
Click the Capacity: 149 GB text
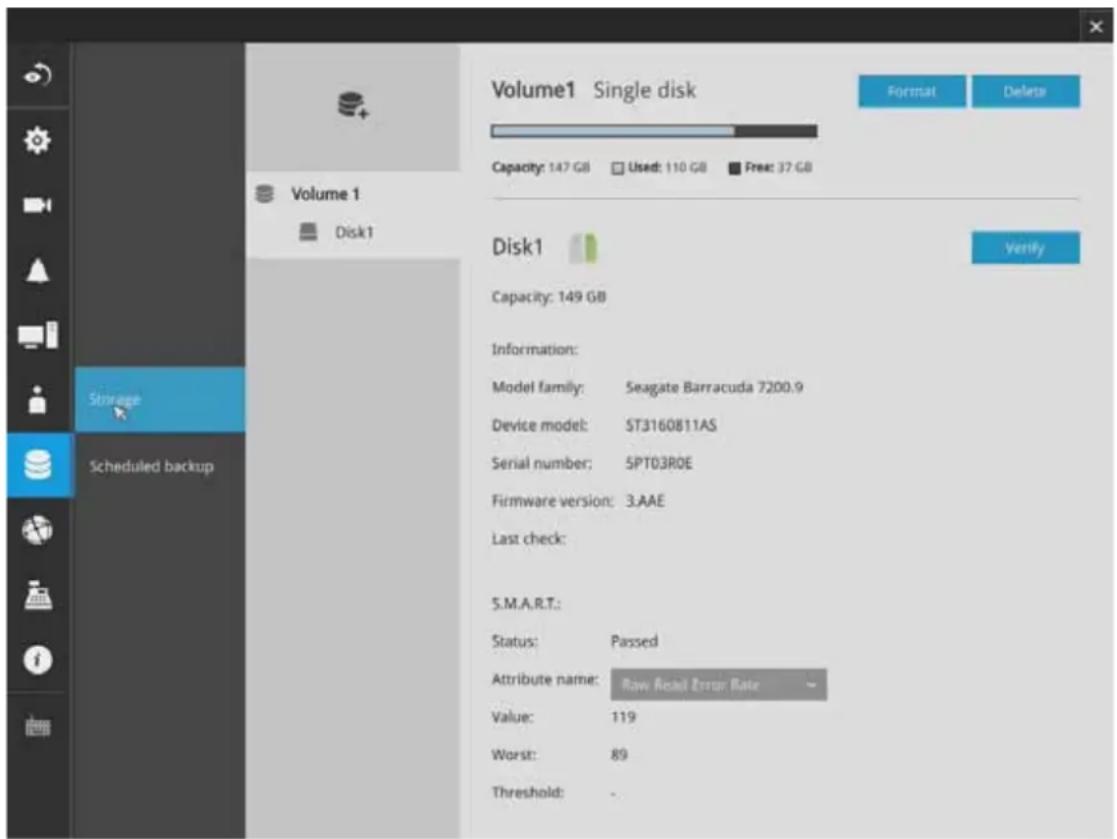[x=549, y=297]
